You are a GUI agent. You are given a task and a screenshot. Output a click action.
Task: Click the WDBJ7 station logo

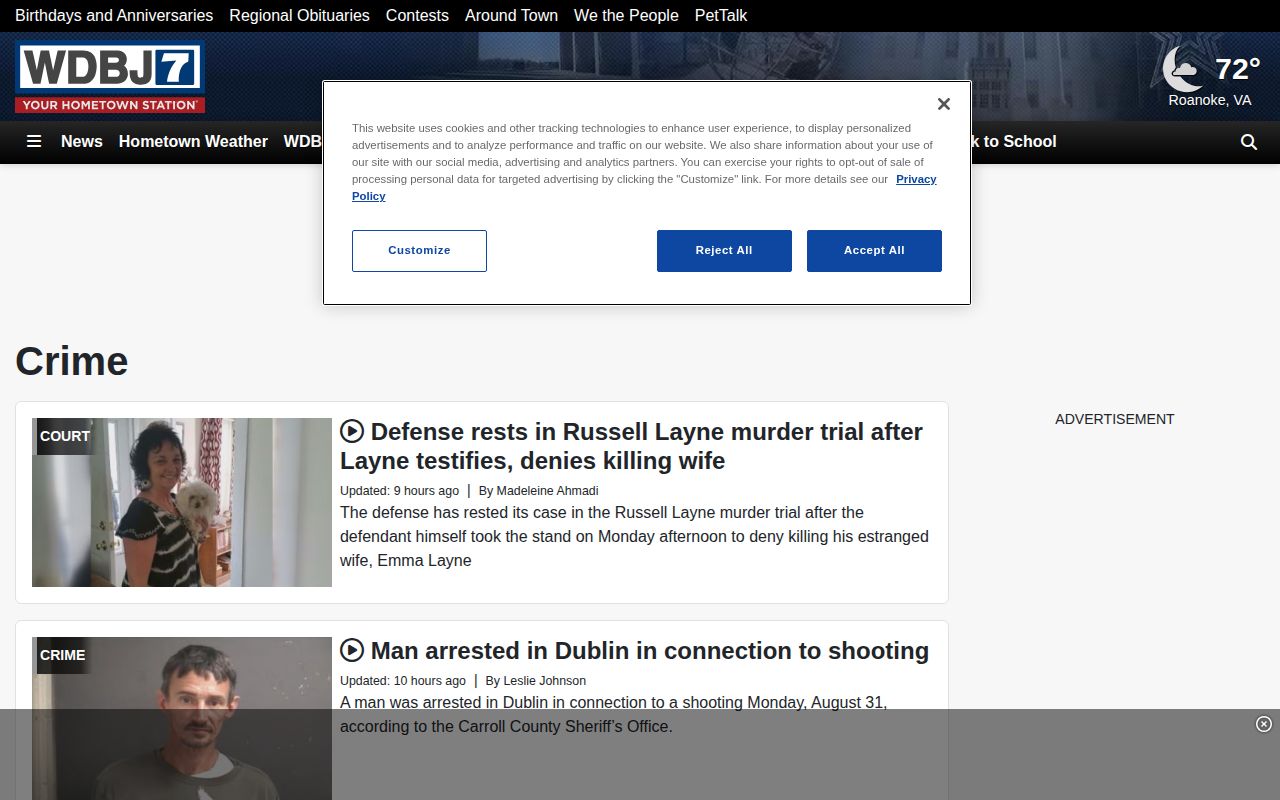coord(110,77)
